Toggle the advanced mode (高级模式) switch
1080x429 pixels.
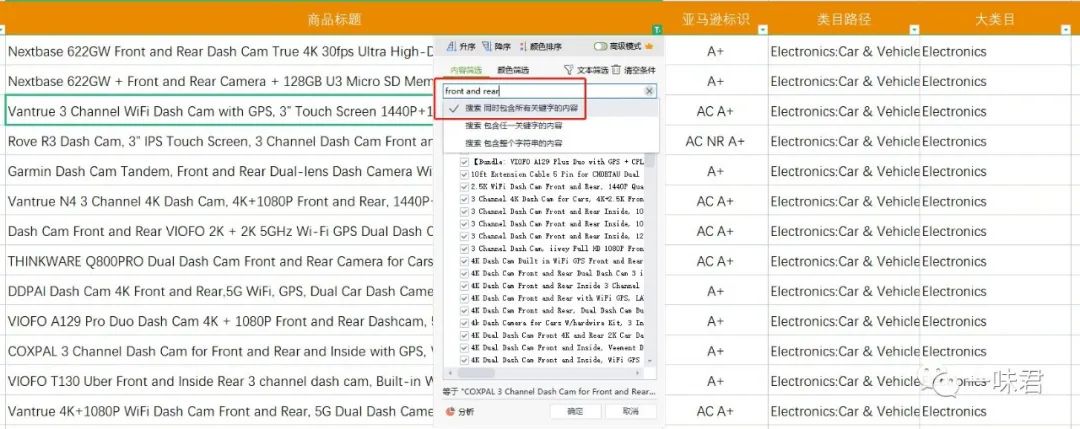(601, 47)
